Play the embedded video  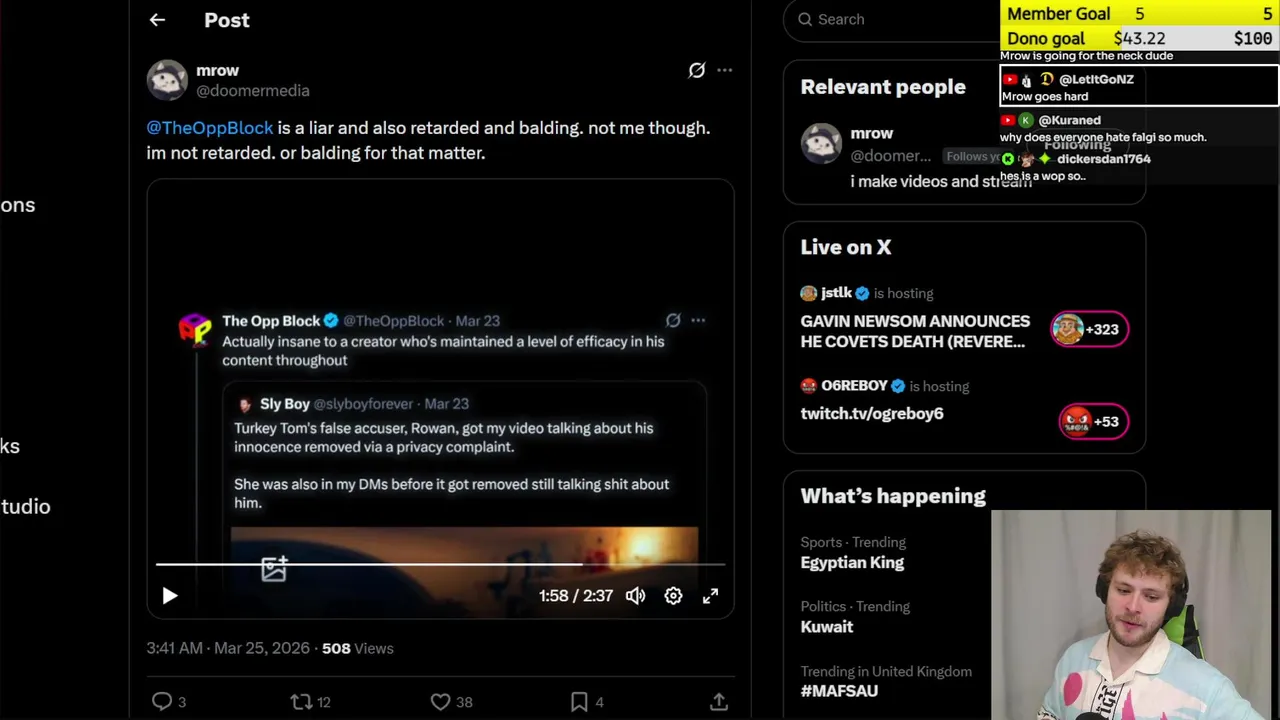click(170, 596)
